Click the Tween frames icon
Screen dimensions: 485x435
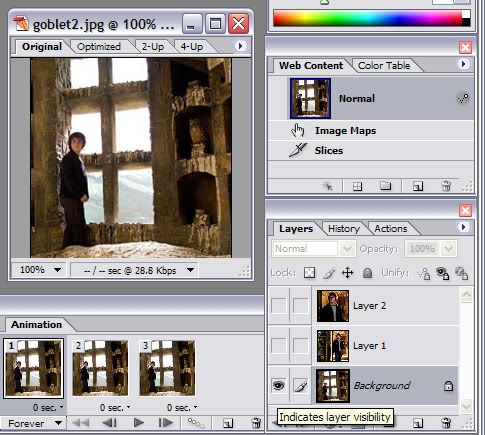click(196, 423)
